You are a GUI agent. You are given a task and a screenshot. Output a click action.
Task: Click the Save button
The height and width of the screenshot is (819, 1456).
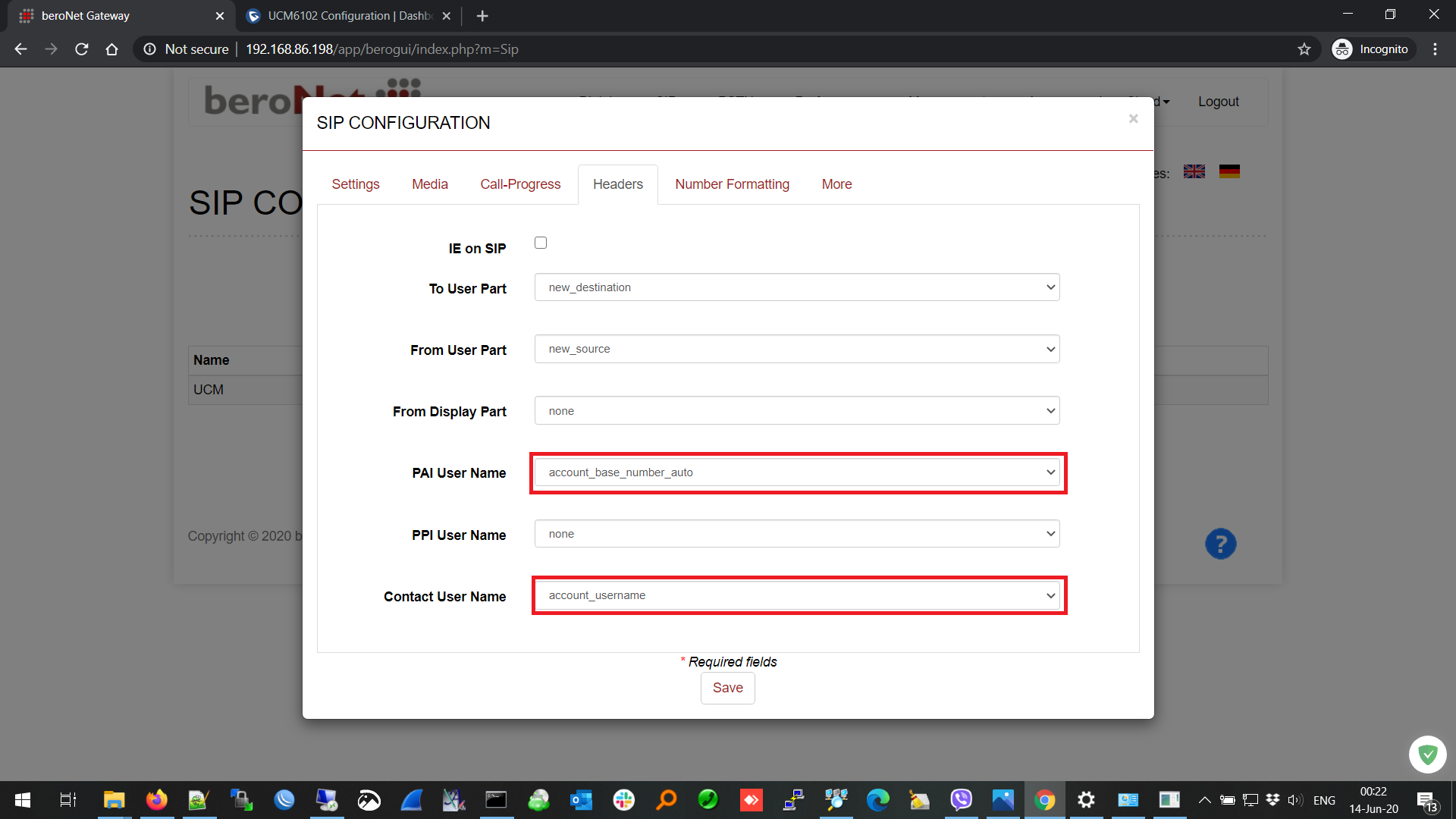click(727, 688)
